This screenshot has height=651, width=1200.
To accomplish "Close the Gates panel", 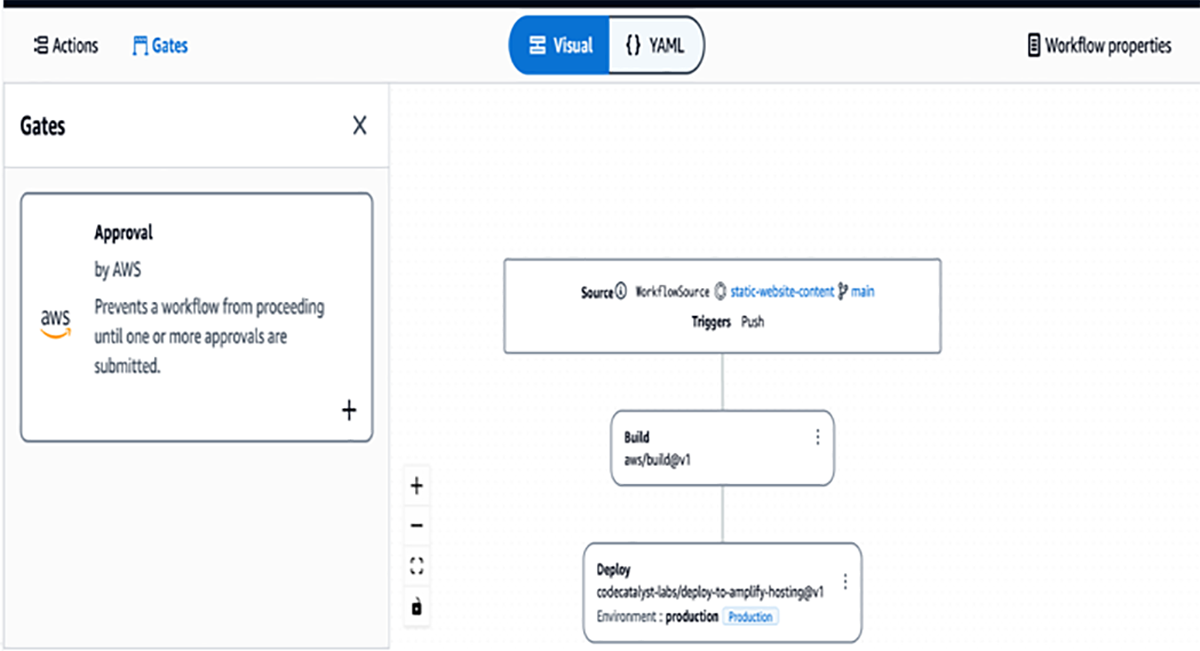I will click(360, 126).
